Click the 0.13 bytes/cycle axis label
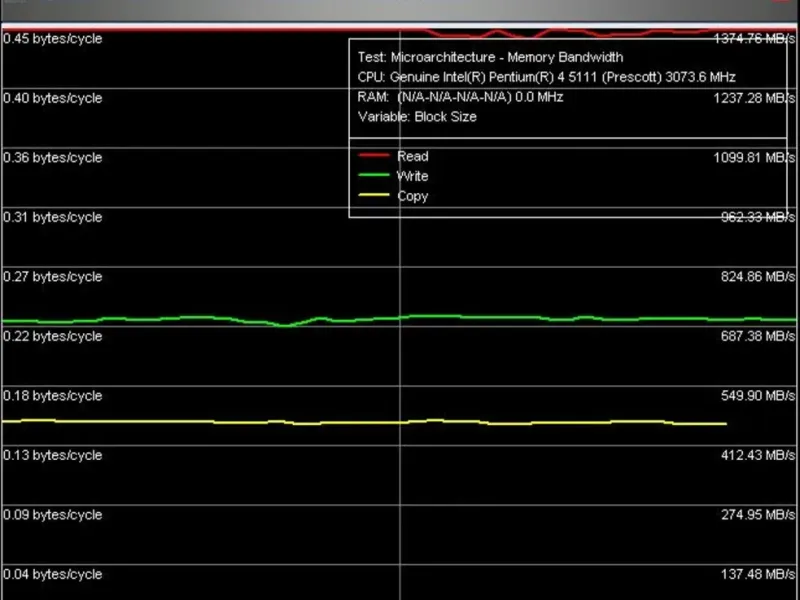 (53, 455)
